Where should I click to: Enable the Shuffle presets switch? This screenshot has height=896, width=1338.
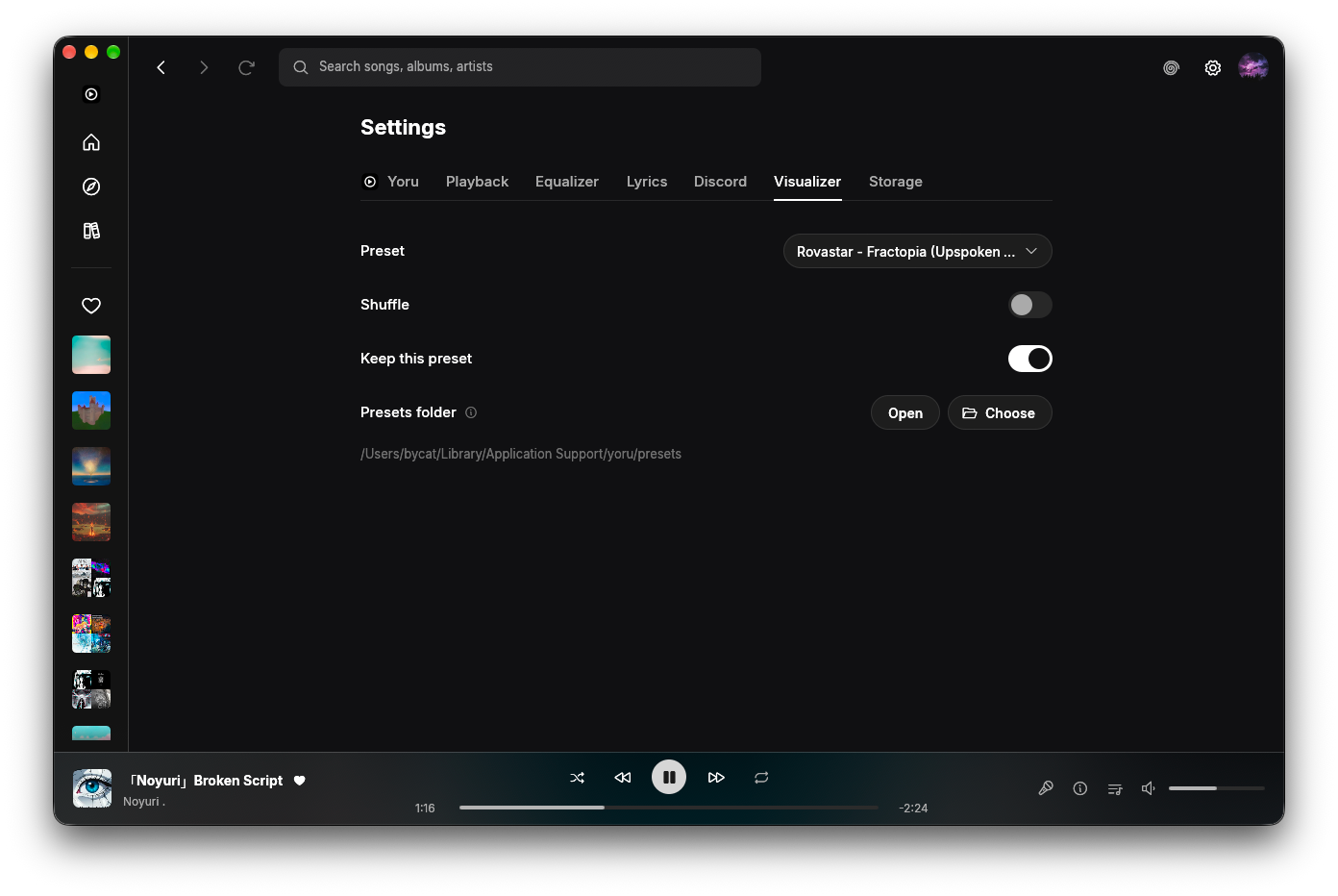point(1030,305)
